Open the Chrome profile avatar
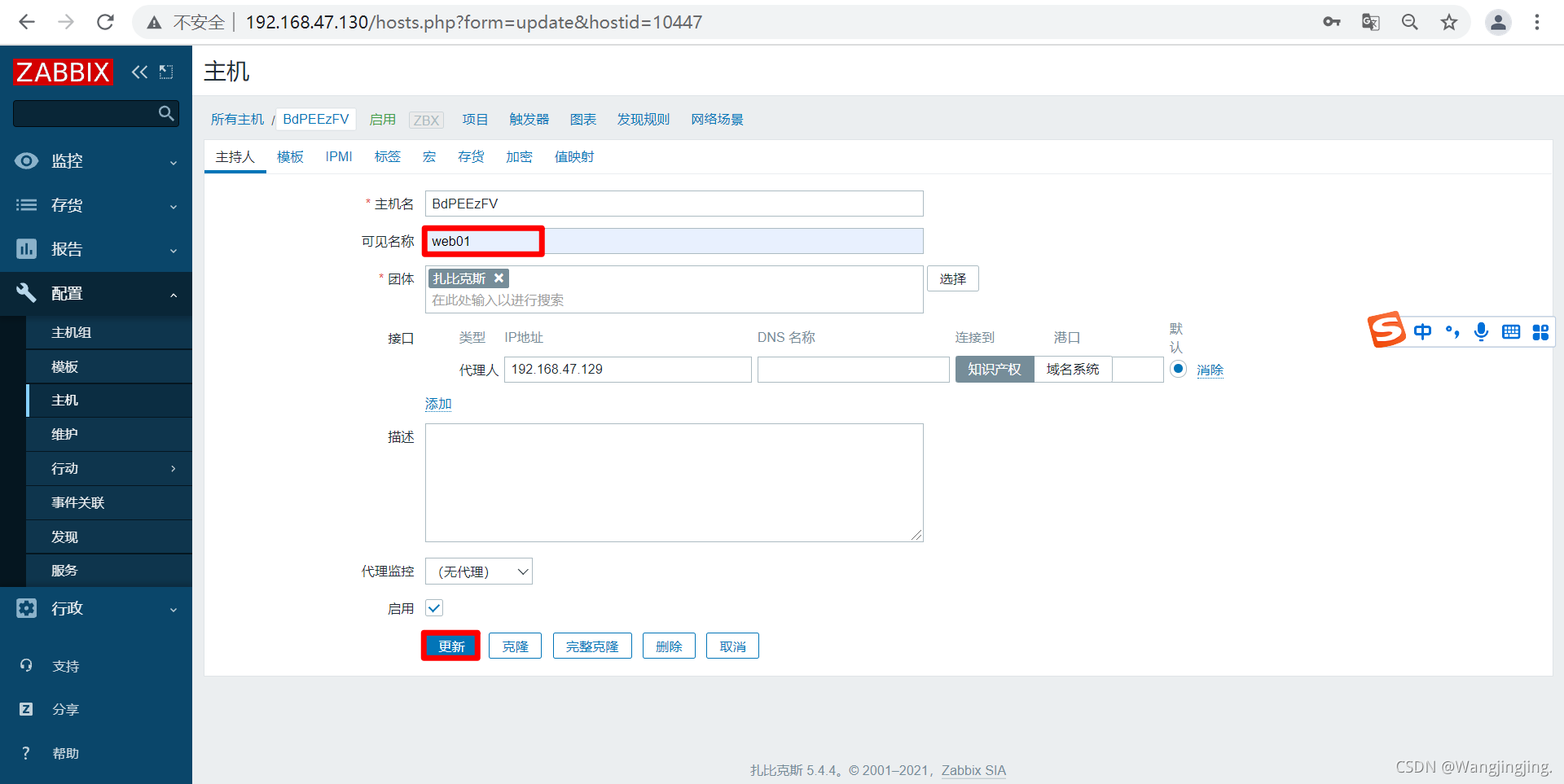The height and width of the screenshot is (784, 1564). point(1498,22)
